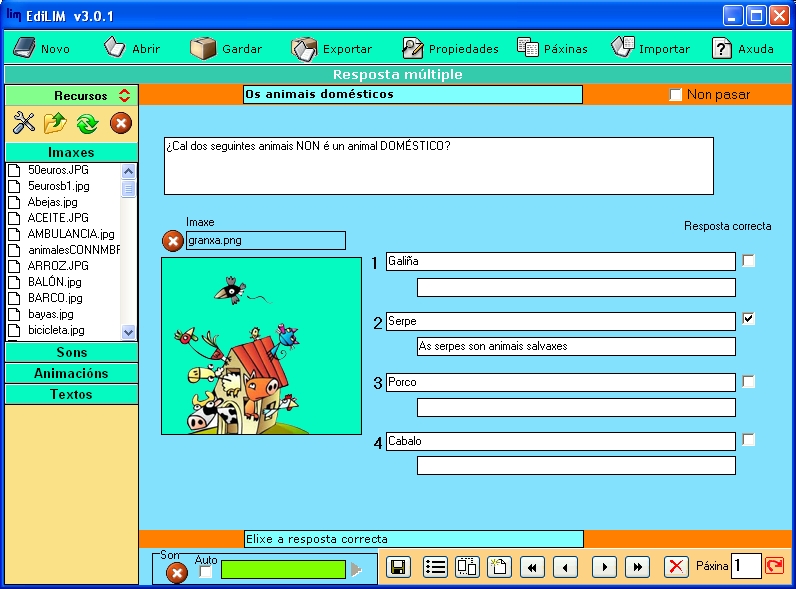
Task: Click the floppy disk save icon
Action: pyautogui.click(x=398, y=567)
